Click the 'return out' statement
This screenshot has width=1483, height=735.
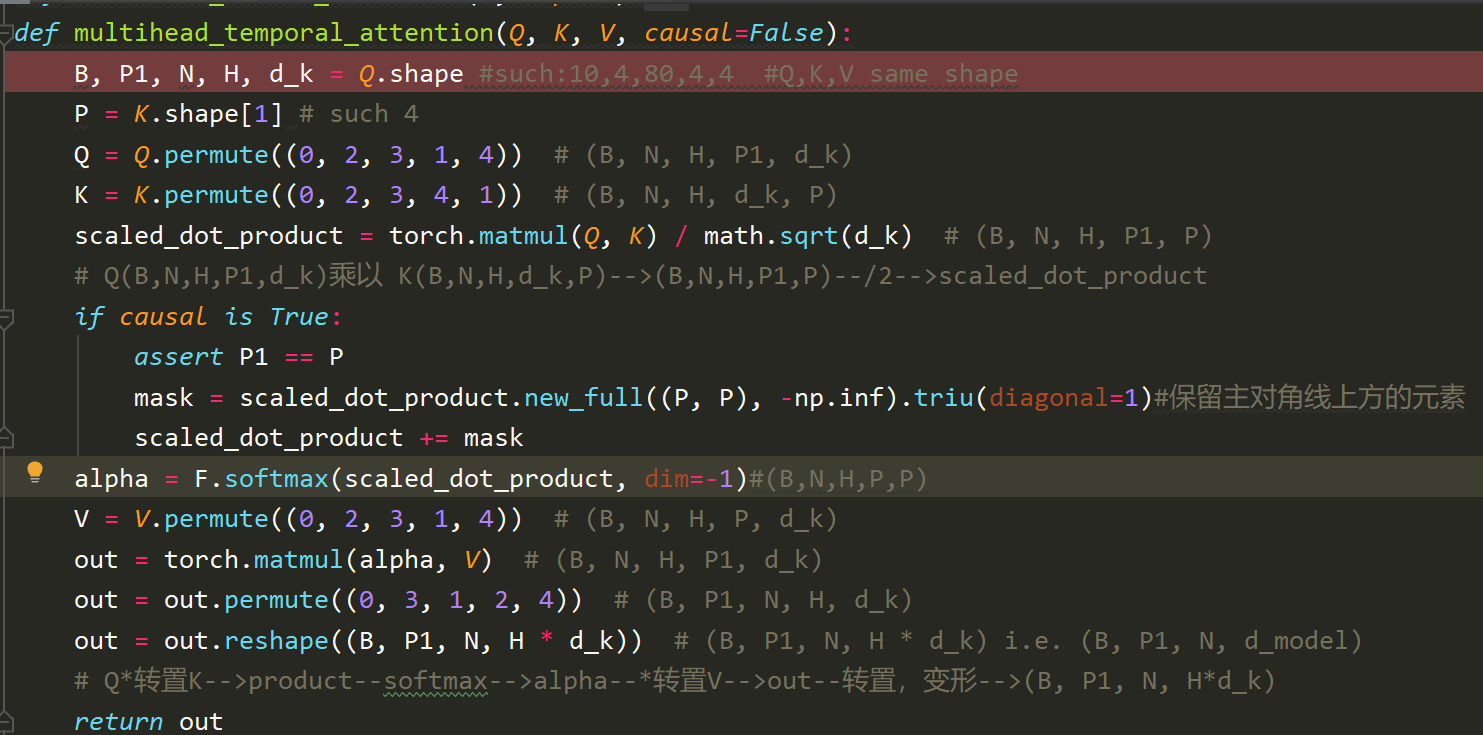pyautogui.click(x=148, y=722)
